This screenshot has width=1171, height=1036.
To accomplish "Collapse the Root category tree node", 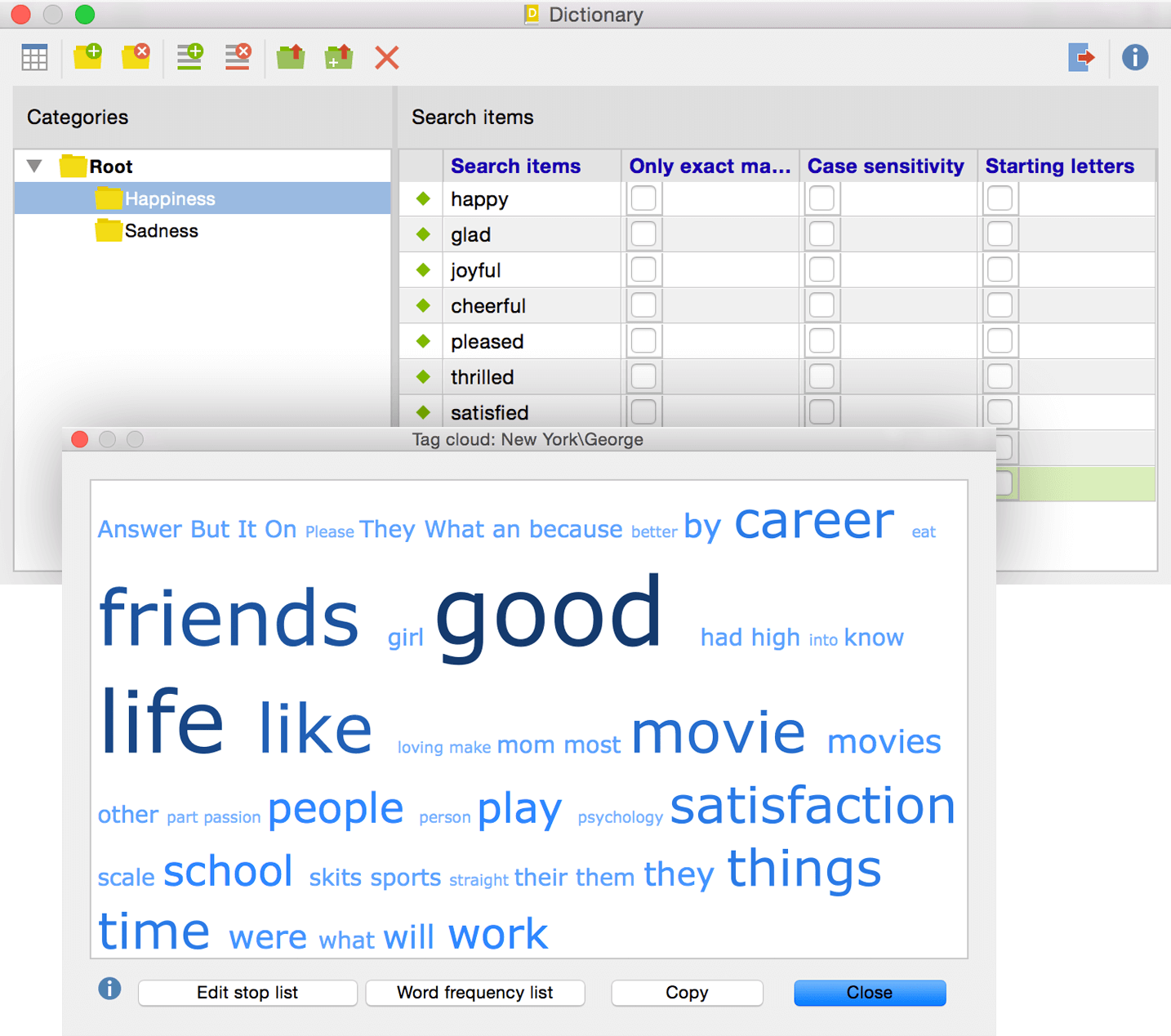I will 34,167.
